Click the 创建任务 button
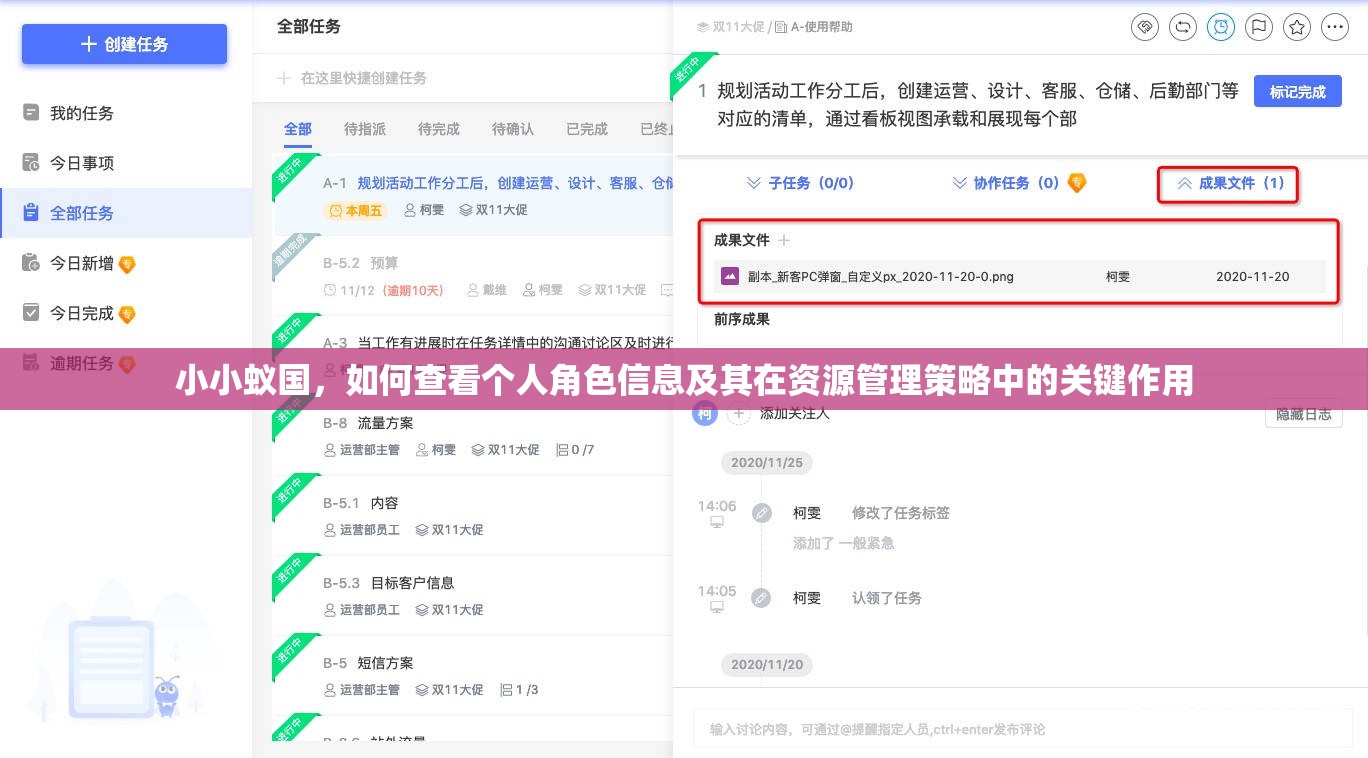Screen dimensions: 1368x758 125,44
